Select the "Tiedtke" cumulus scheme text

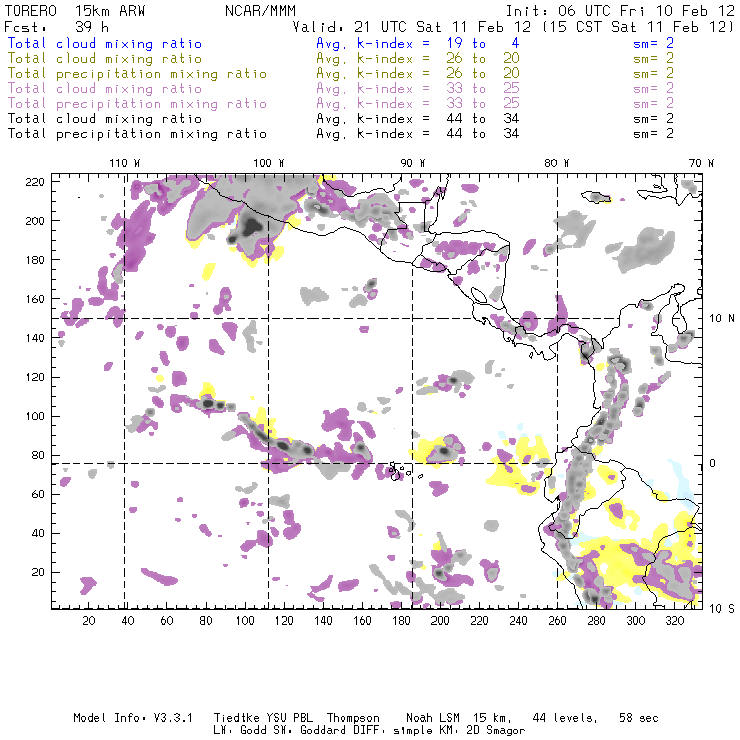(237, 718)
